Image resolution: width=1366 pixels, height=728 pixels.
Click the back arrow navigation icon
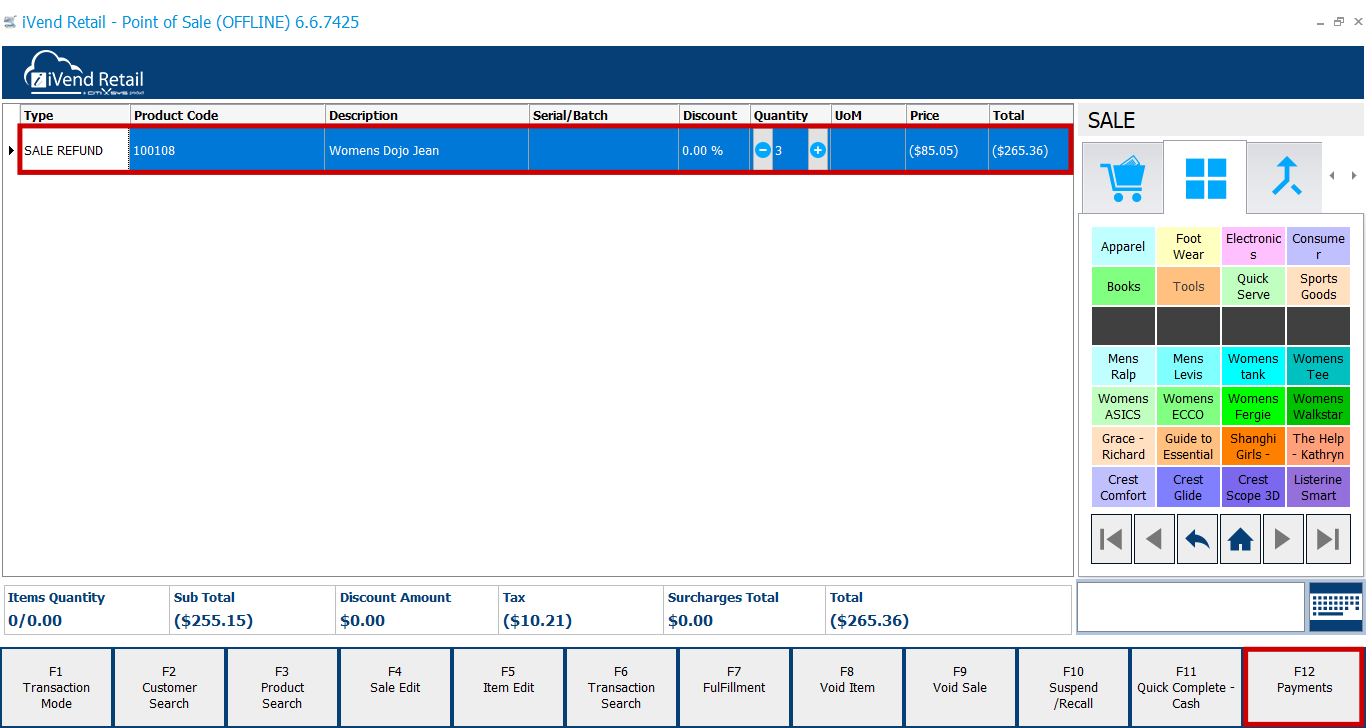pyautogui.click(x=1197, y=540)
